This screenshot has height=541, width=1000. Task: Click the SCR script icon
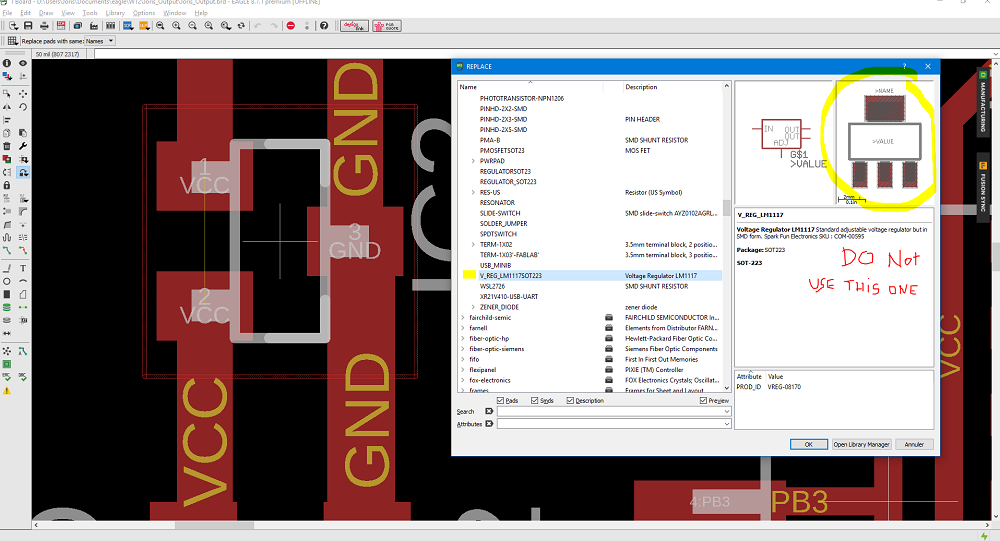[128, 26]
